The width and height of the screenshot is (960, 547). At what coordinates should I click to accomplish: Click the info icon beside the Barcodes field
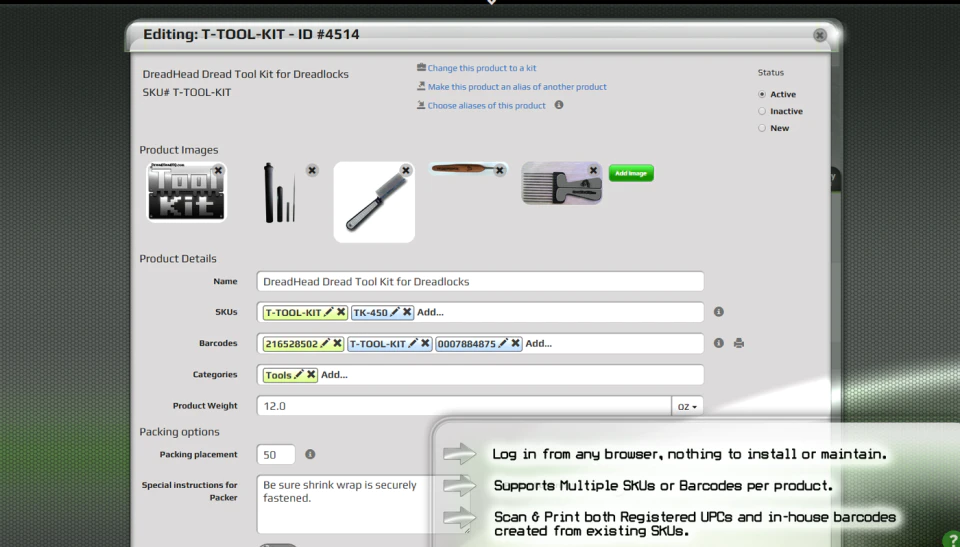(x=719, y=343)
